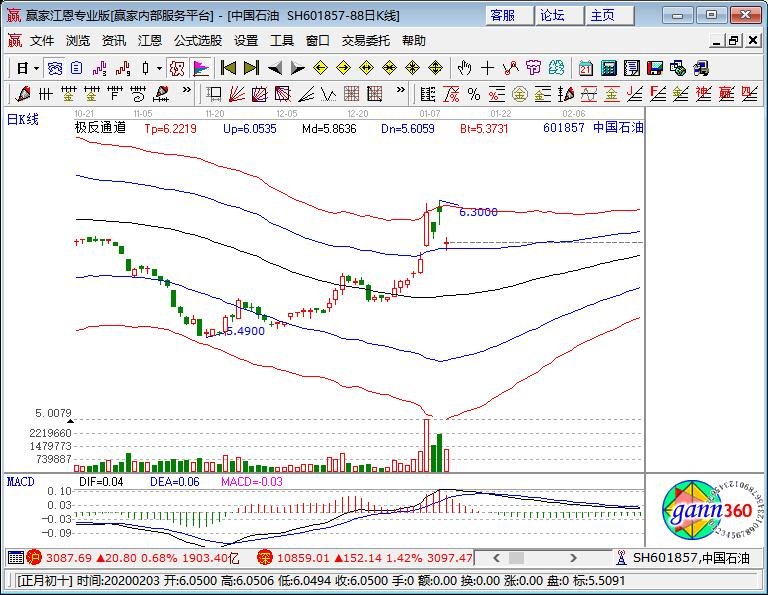This screenshot has height=595, width=768.
Task: Open the 交易委托 menu
Action: click(x=365, y=41)
